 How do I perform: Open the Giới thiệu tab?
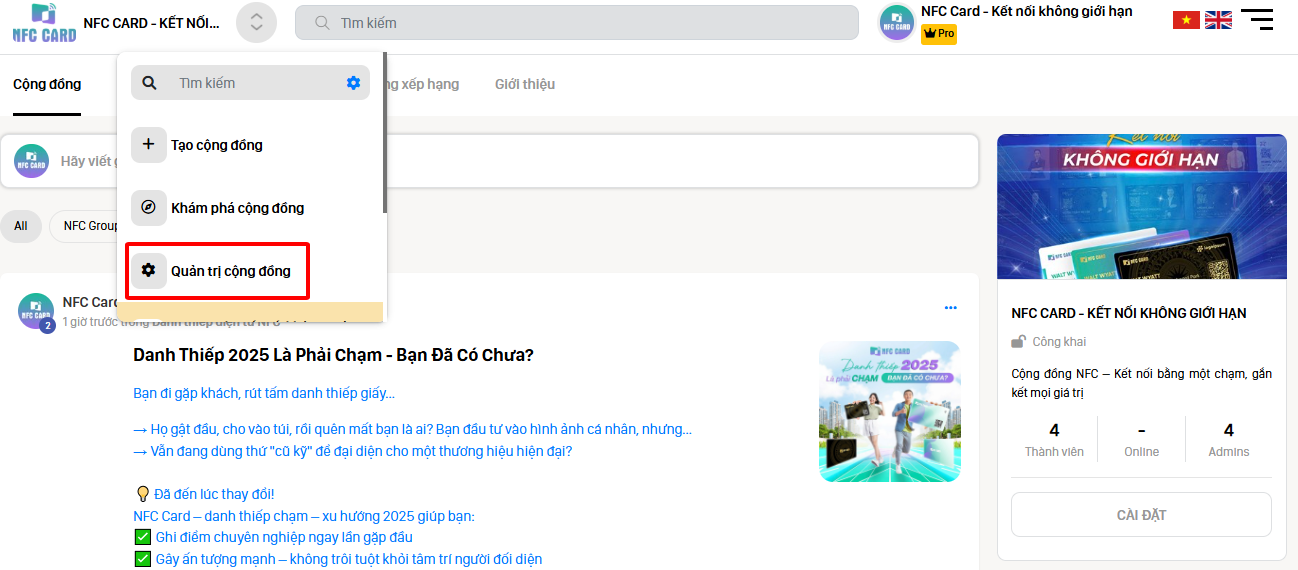tap(524, 84)
